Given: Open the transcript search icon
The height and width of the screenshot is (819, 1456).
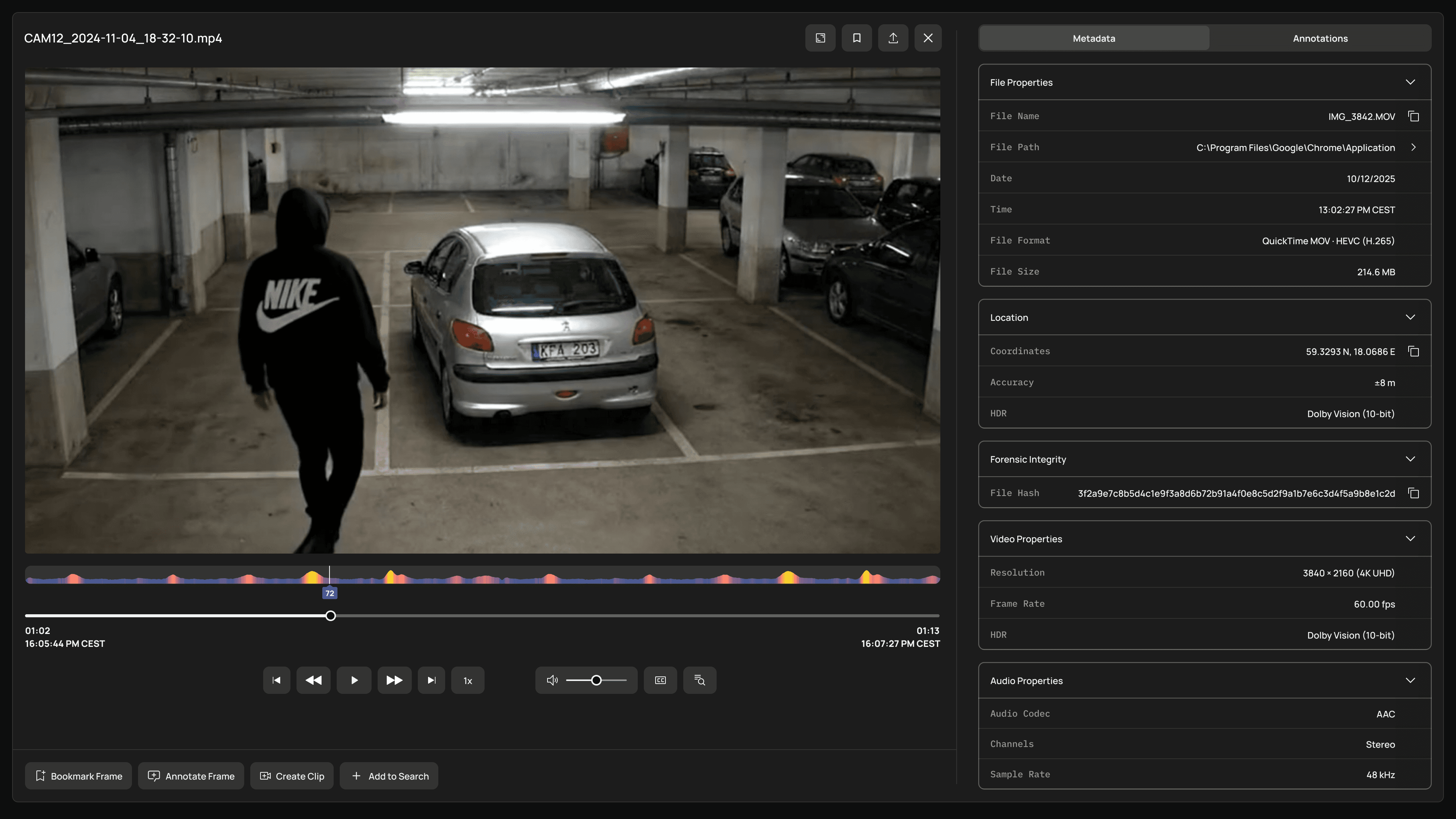Looking at the screenshot, I should coord(699,680).
